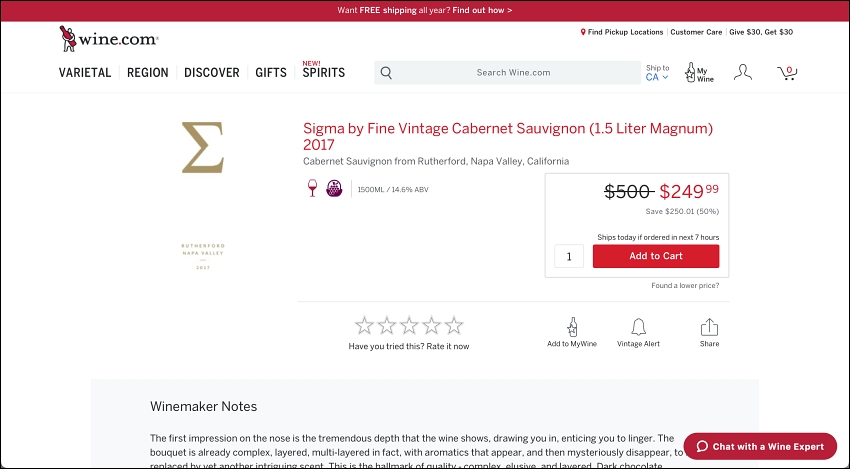Click the Vintage Alert bell icon
850x469 pixels.
tap(638, 327)
